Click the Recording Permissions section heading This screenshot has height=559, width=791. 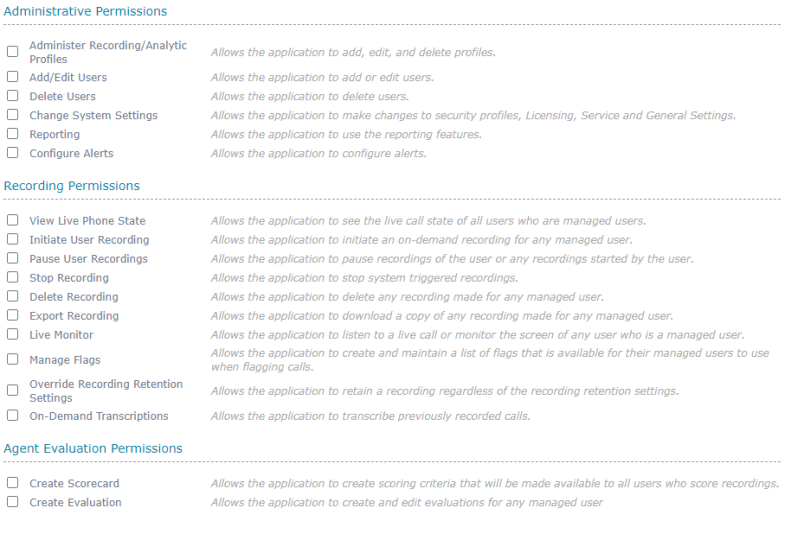click(72, 186)
